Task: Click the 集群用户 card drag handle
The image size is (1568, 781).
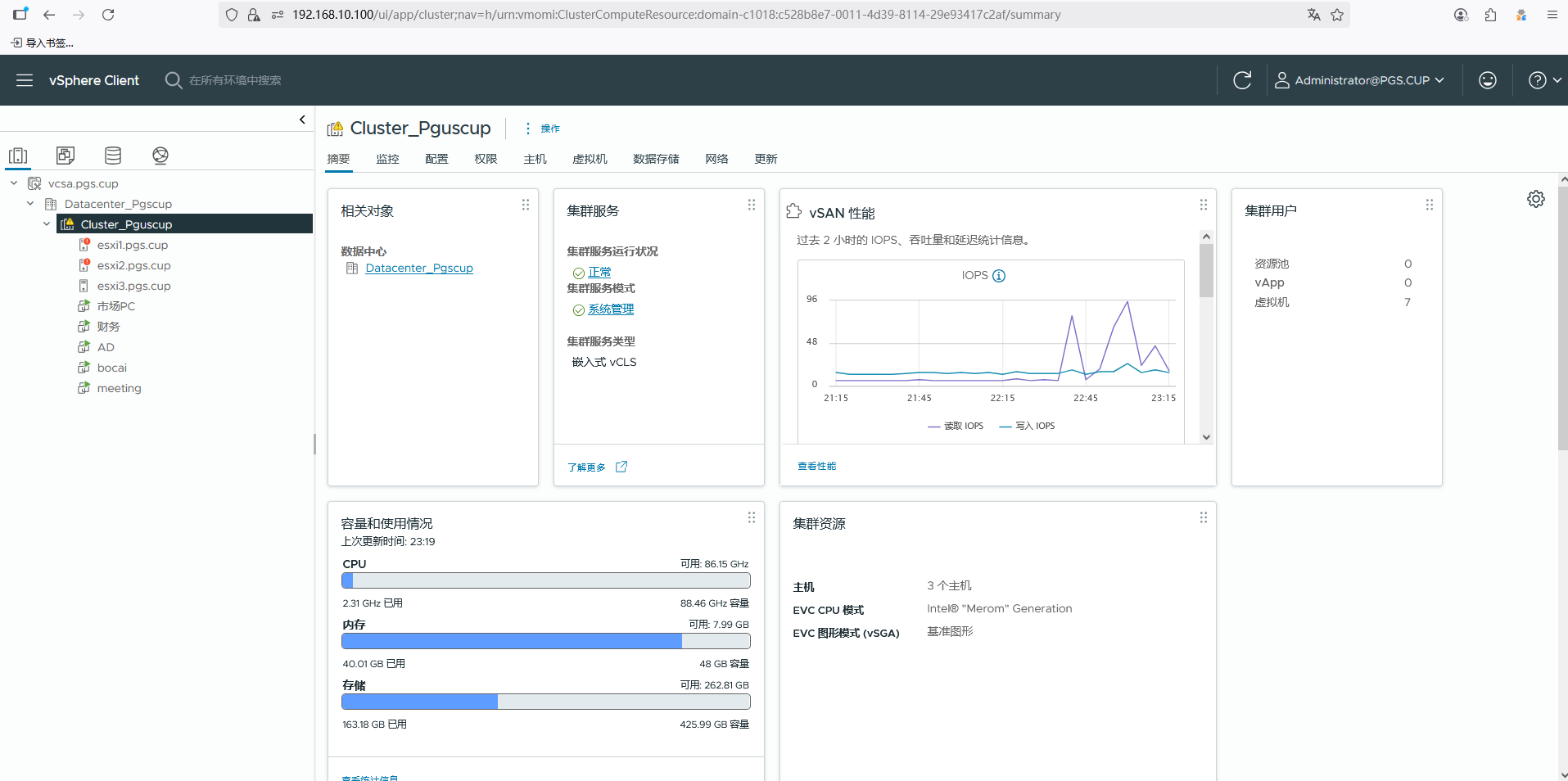Action: point(1430,205)
